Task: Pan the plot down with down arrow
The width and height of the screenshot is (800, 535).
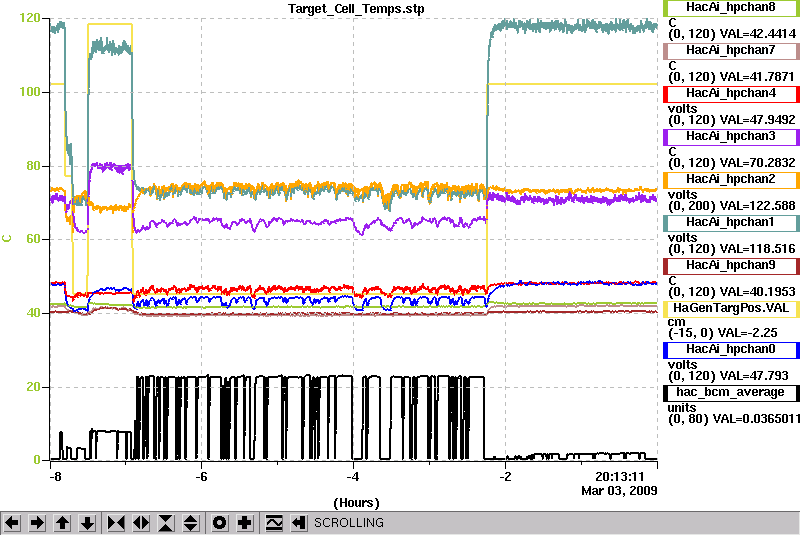Action: click(87, 523)
